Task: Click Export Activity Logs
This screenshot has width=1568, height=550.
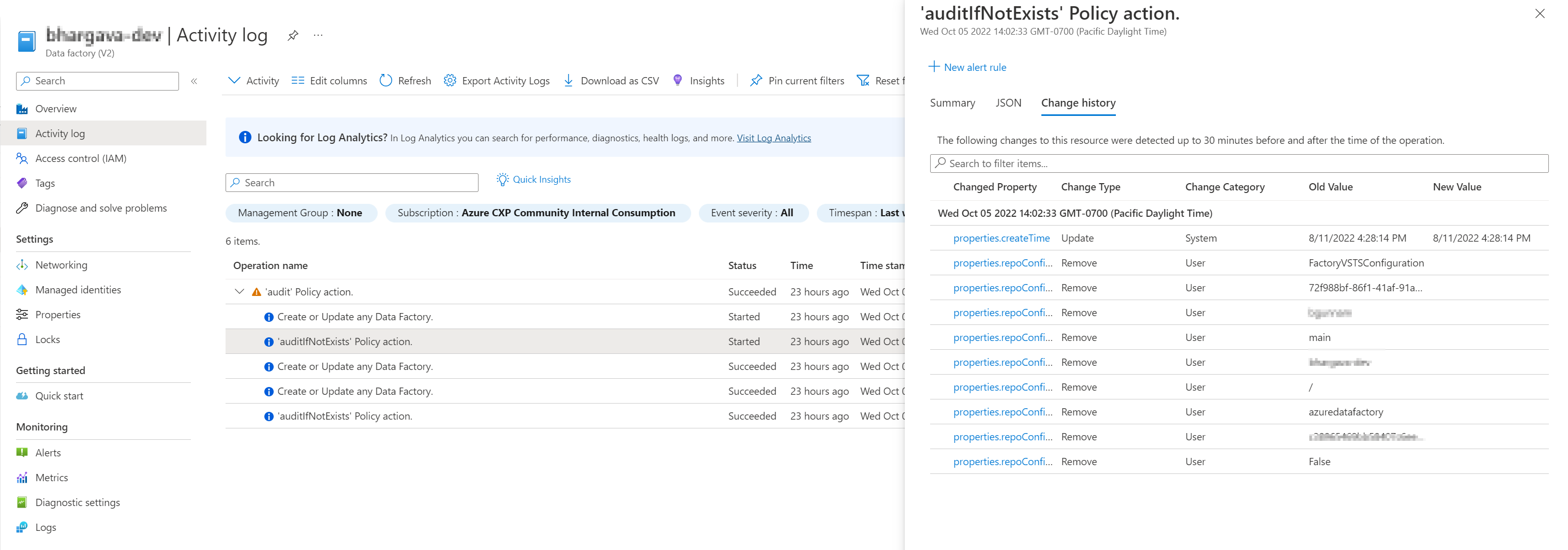Action: tap(496, 80)
